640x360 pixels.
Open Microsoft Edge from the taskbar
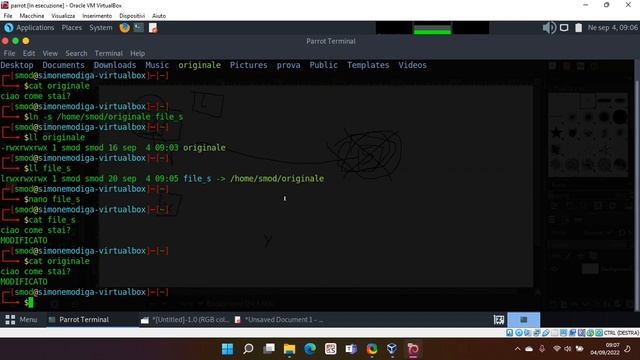click(310, 349)
